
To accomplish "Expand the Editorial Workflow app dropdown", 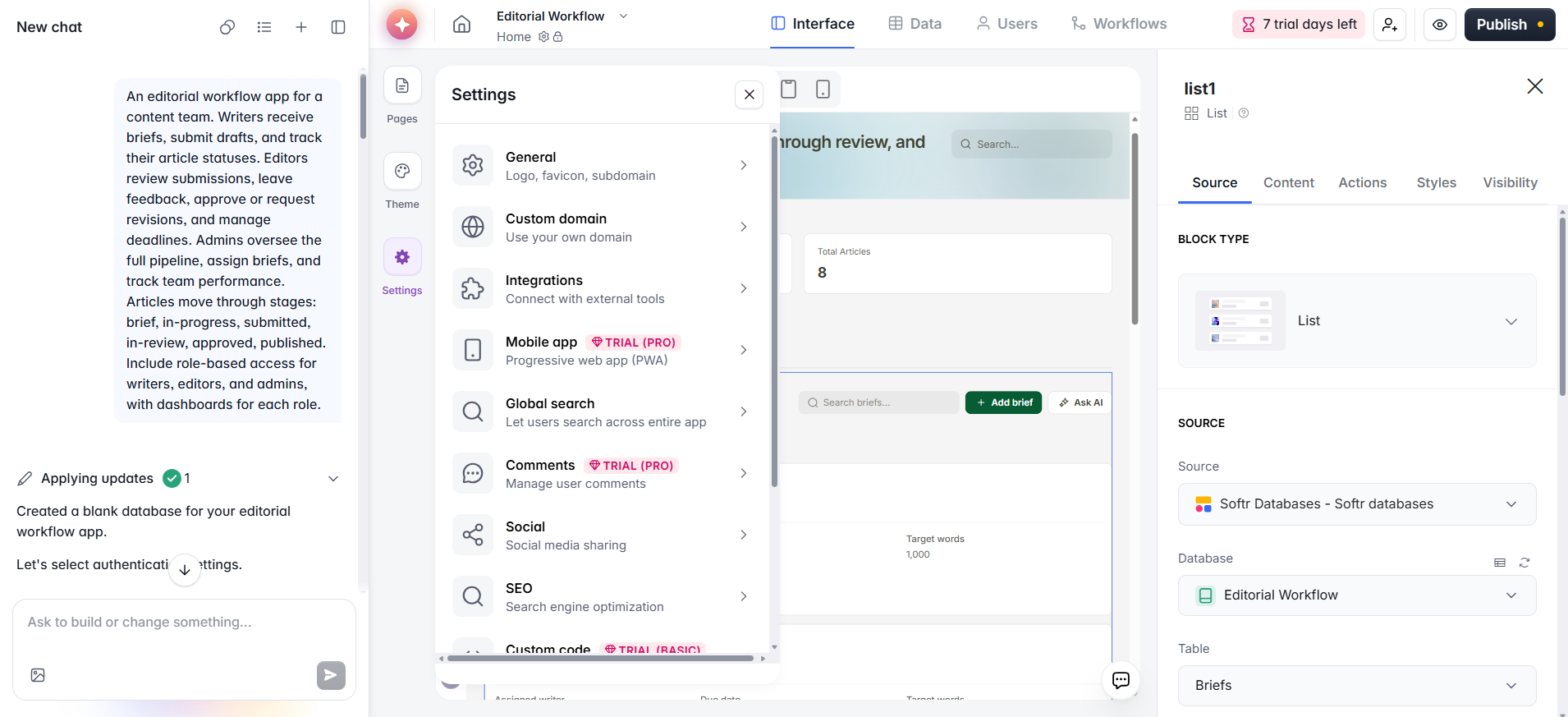I will coord(623,16).
